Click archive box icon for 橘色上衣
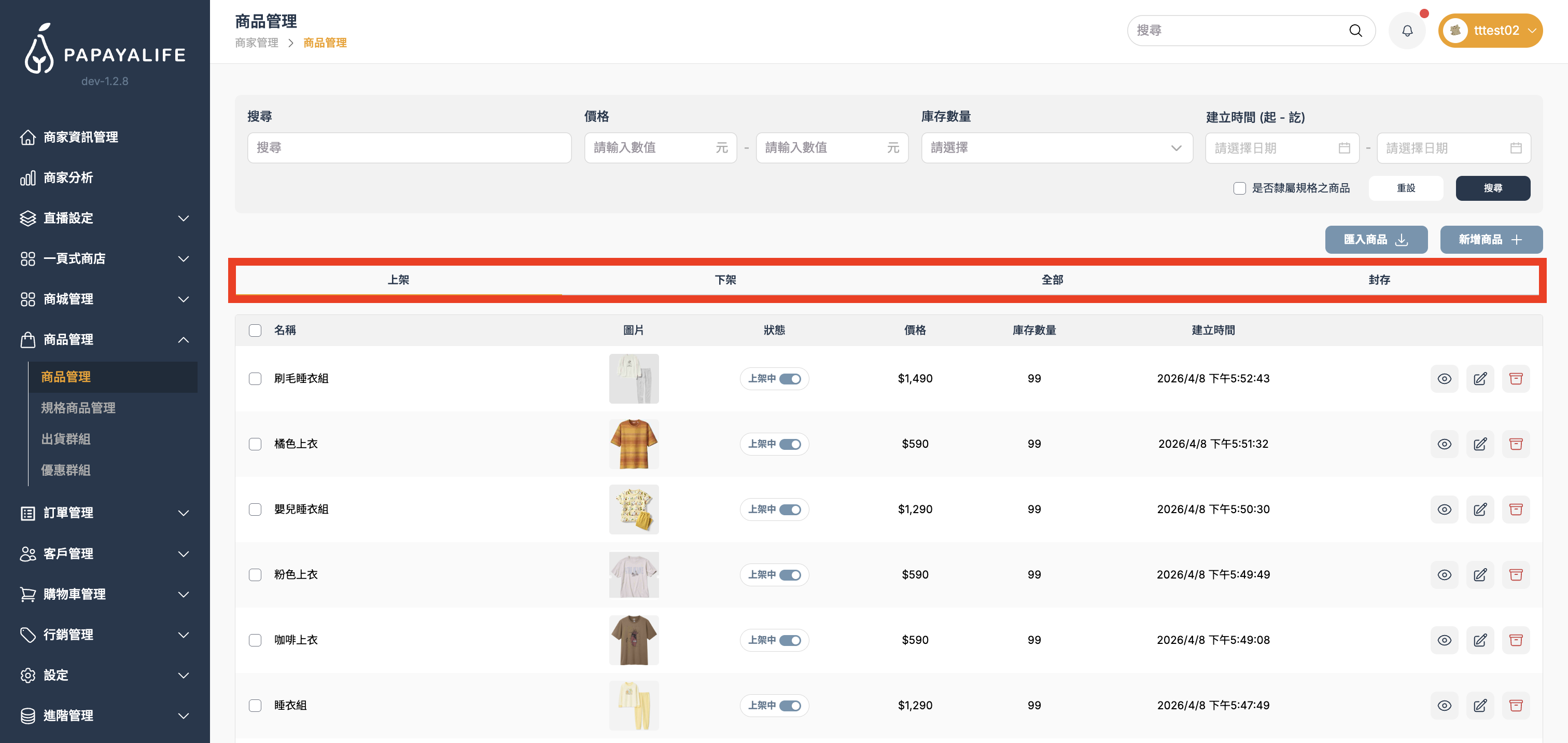This screenshot has height=743, width=1568. click(1515, 444)
